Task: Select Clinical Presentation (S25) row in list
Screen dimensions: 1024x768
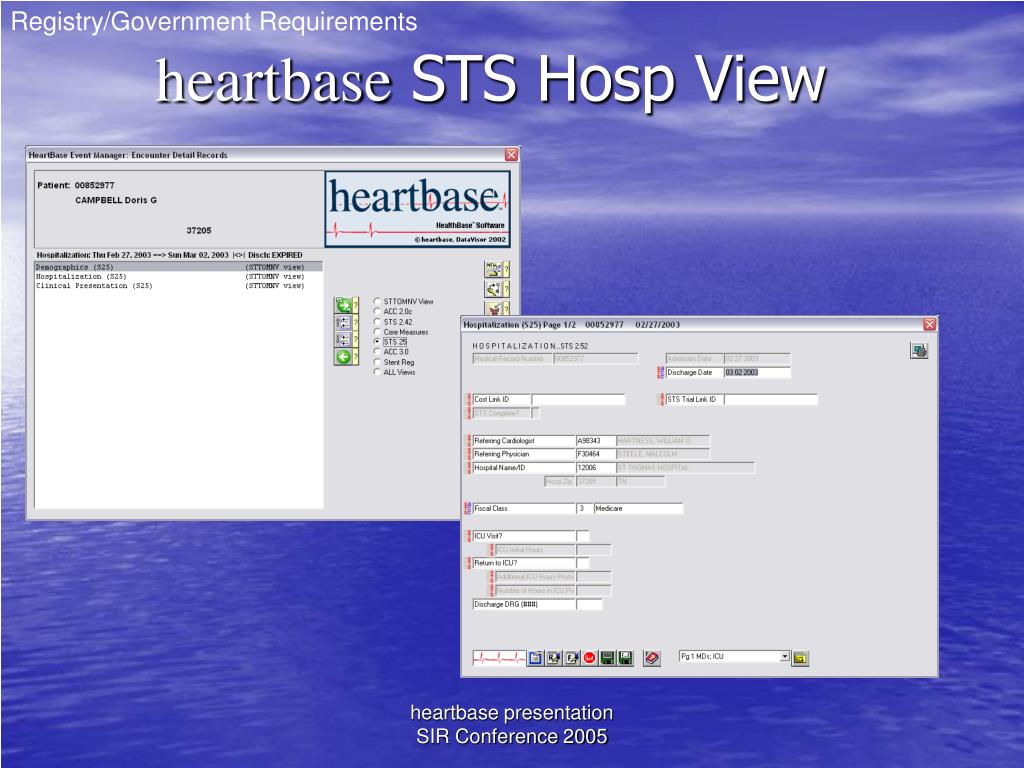Action: [178, 285]
